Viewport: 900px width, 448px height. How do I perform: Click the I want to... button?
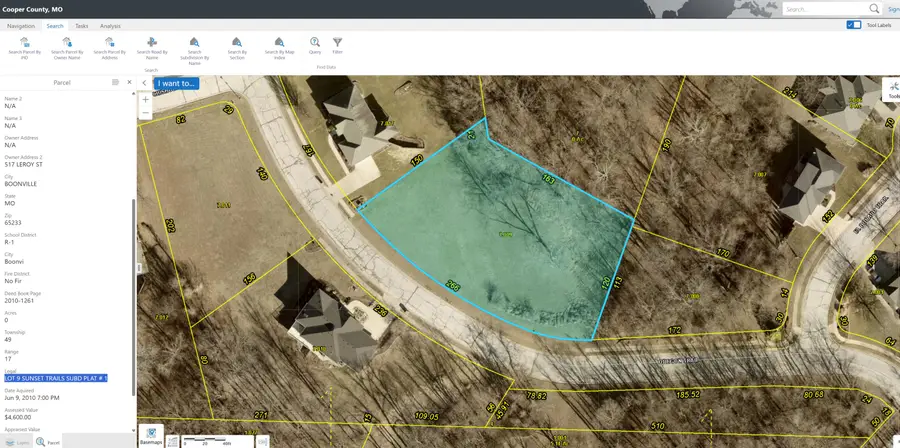[x=176, y=83]
